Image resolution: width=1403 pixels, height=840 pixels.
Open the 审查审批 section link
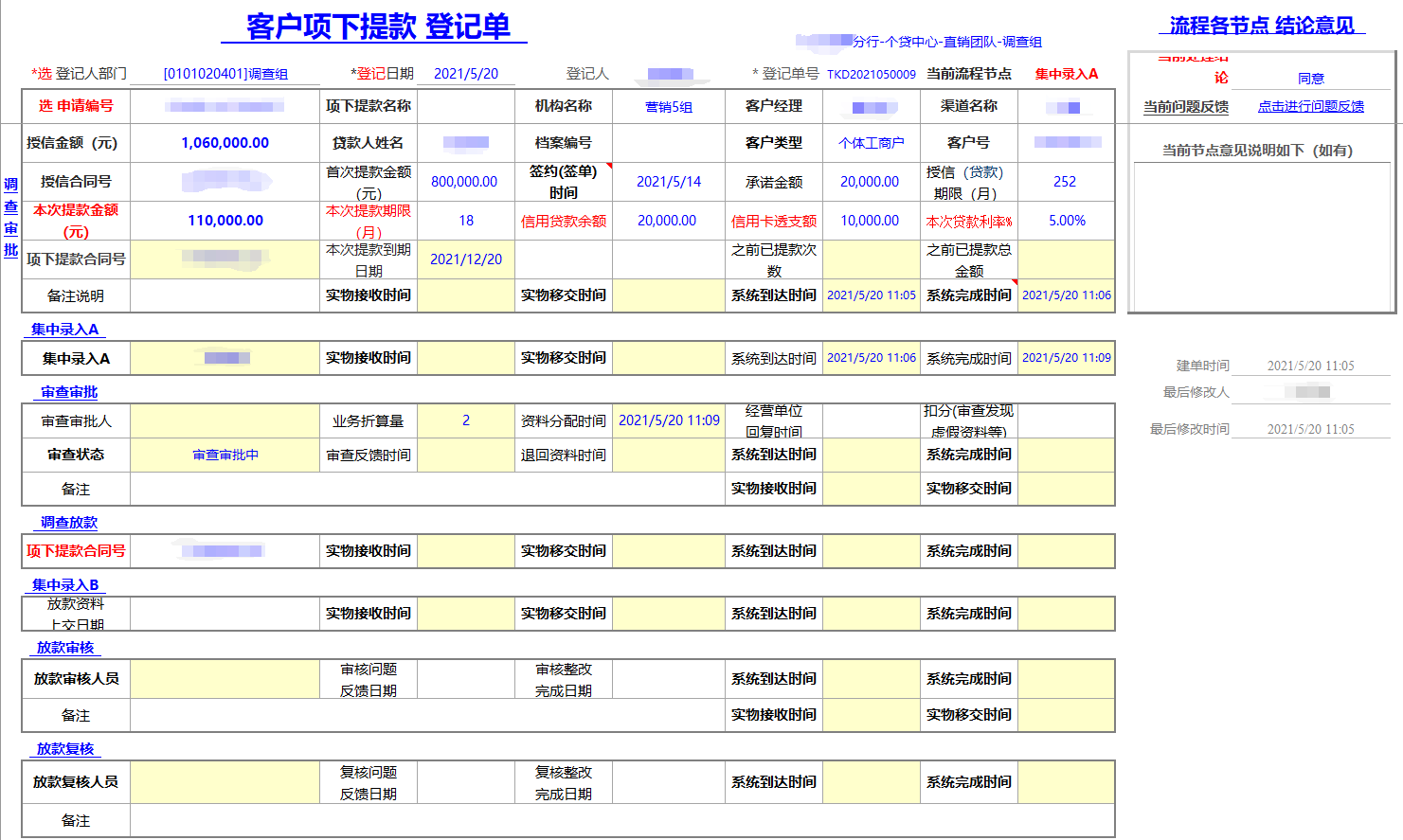(69, 392)
